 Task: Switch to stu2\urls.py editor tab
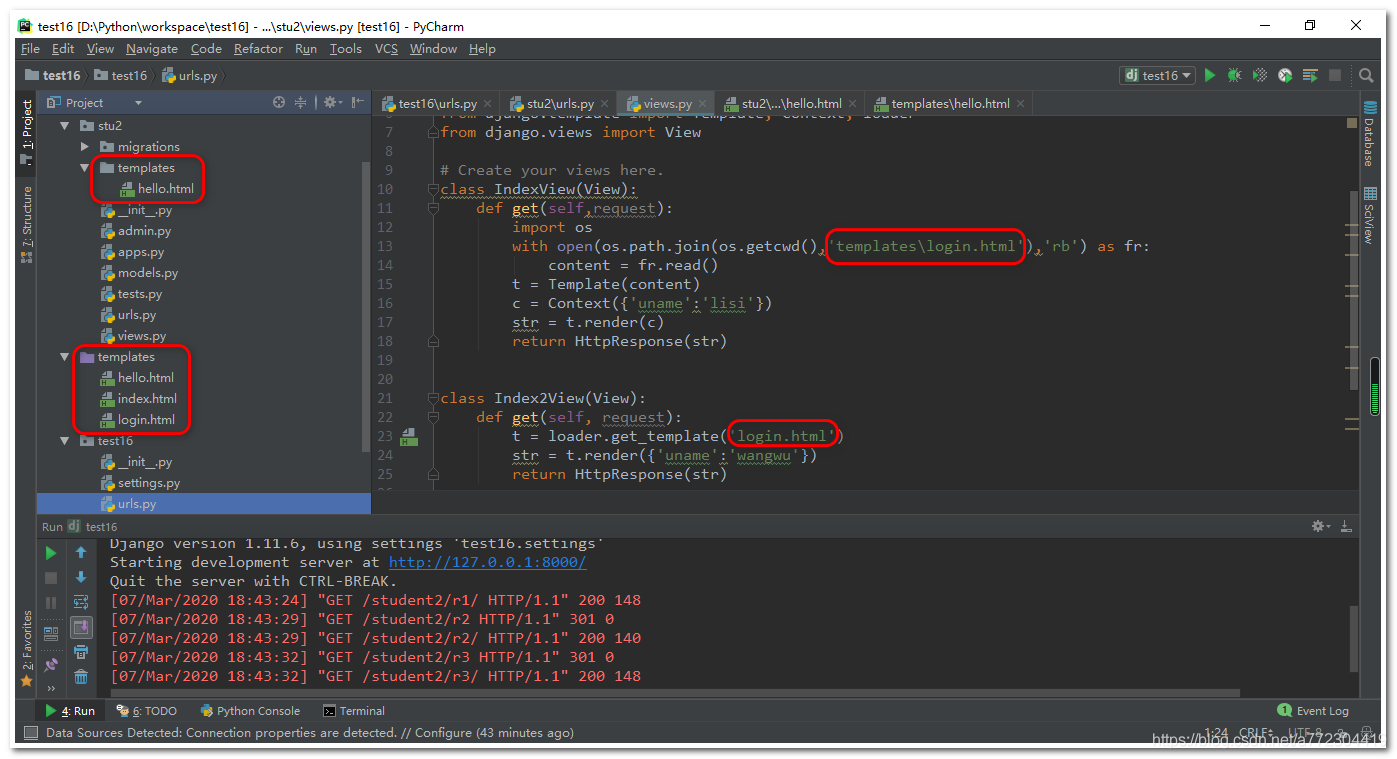(x=560, y=103)
